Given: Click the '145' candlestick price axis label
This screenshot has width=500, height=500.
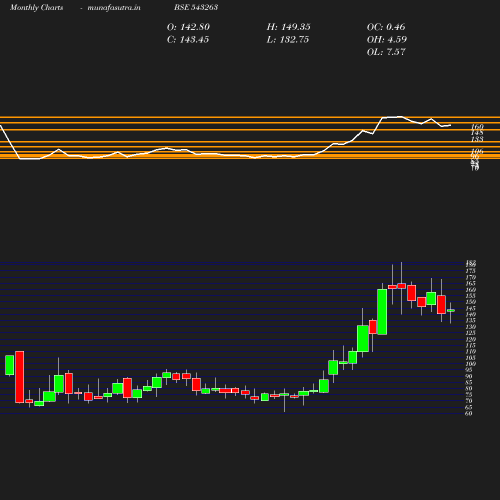Looking at the screenshot, I should coord(471,308).
